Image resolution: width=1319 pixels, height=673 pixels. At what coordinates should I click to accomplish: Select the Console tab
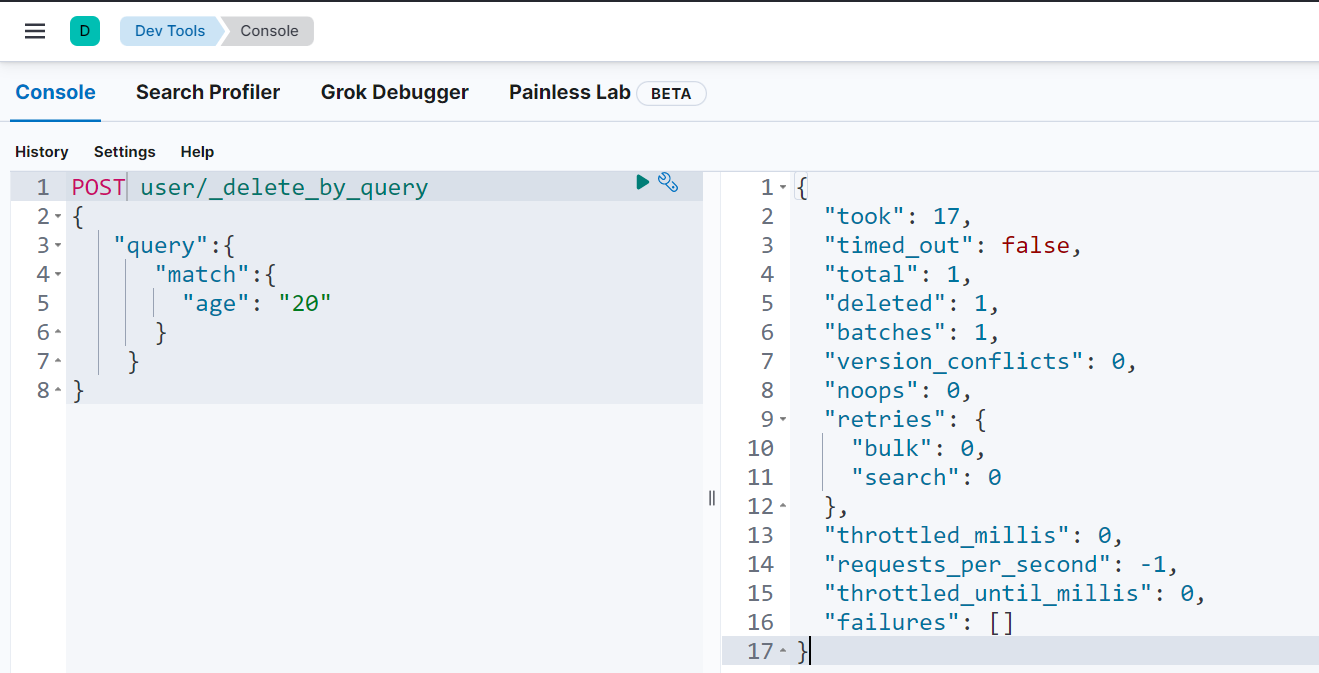point(56,93)
